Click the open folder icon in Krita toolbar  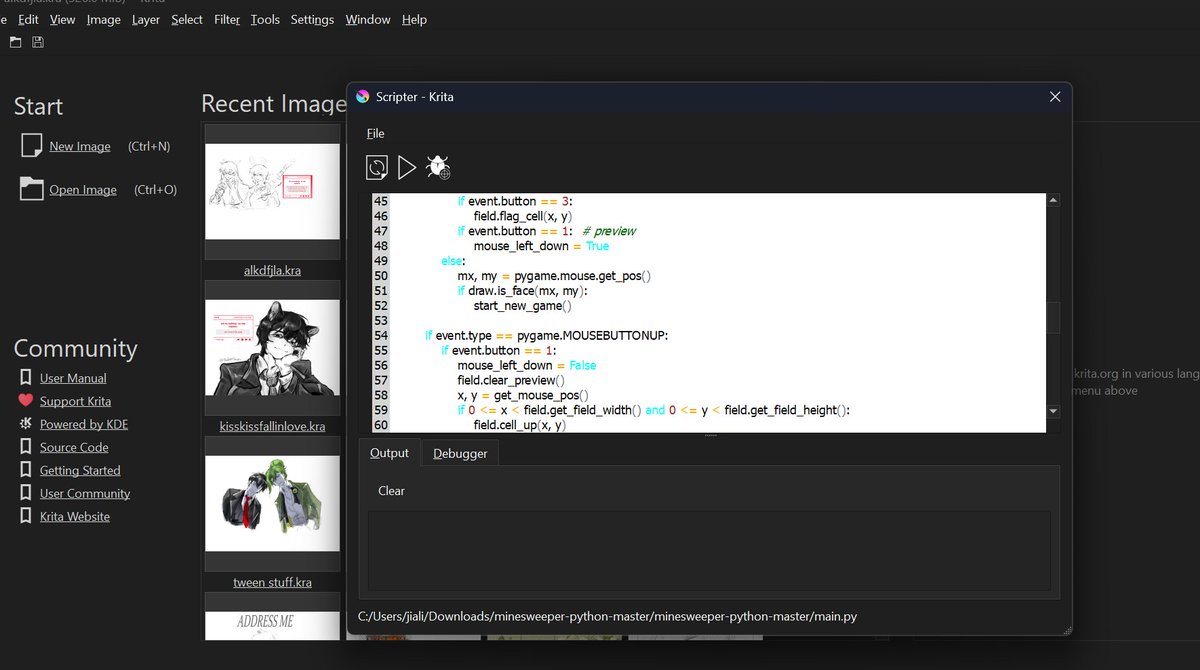point(15,42)
